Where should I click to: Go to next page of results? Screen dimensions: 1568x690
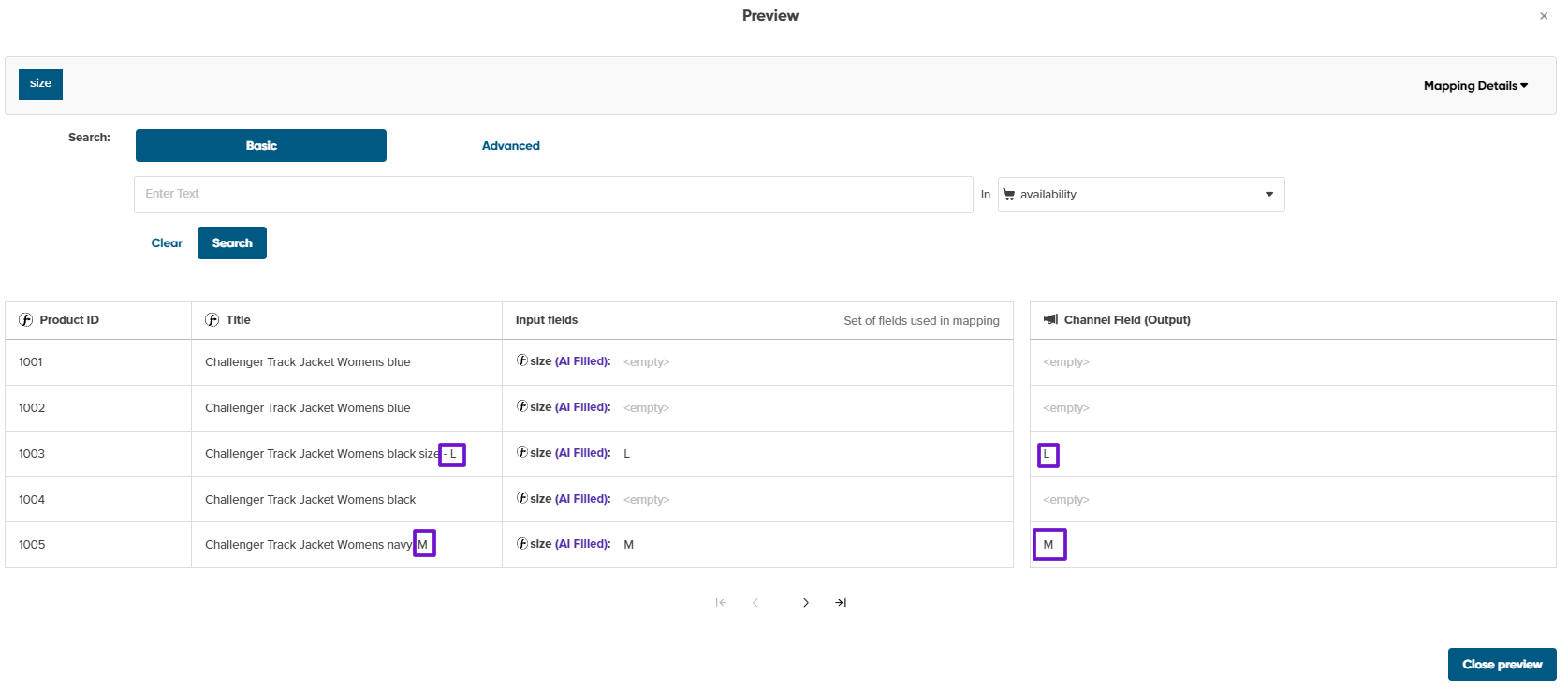coord(806,603)
